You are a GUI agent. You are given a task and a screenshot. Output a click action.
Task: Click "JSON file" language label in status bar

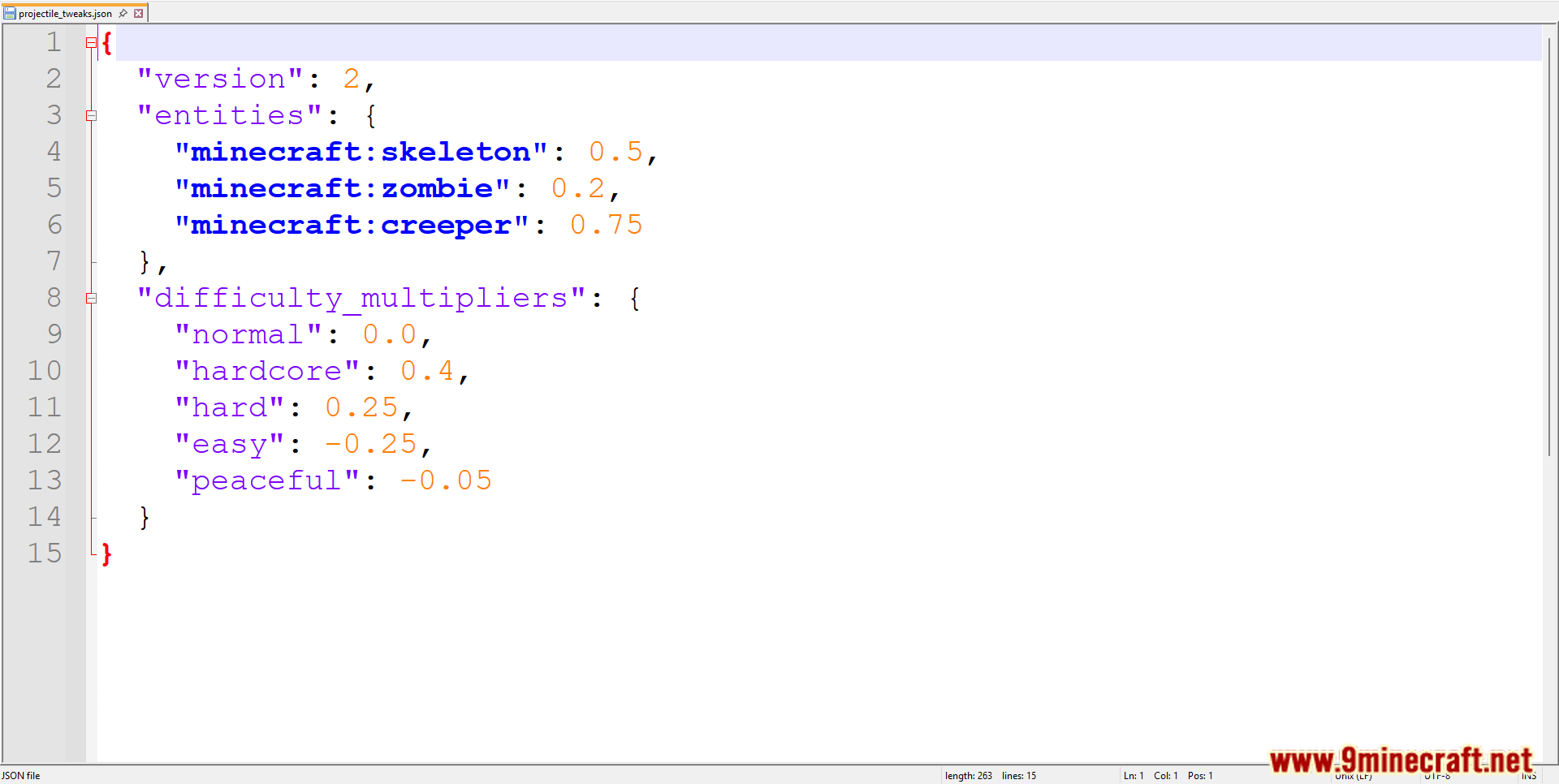click(21, 776)
